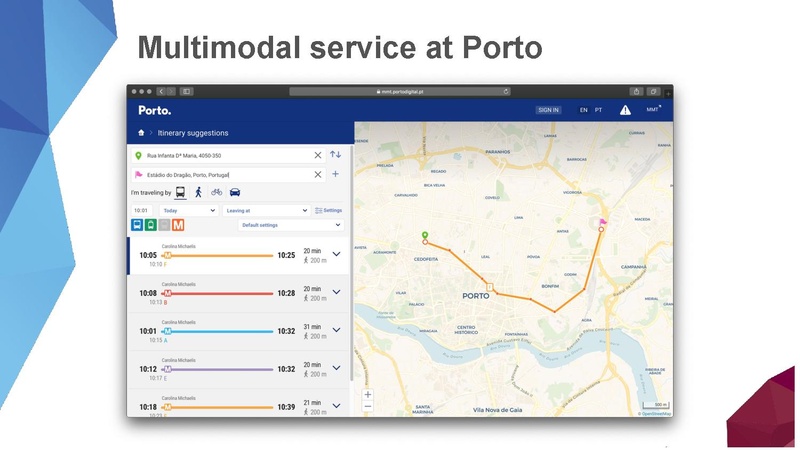Click the Itinerary suggestions breadcrumb
Viewport: 800px width, 450px height.
point(193,133)
